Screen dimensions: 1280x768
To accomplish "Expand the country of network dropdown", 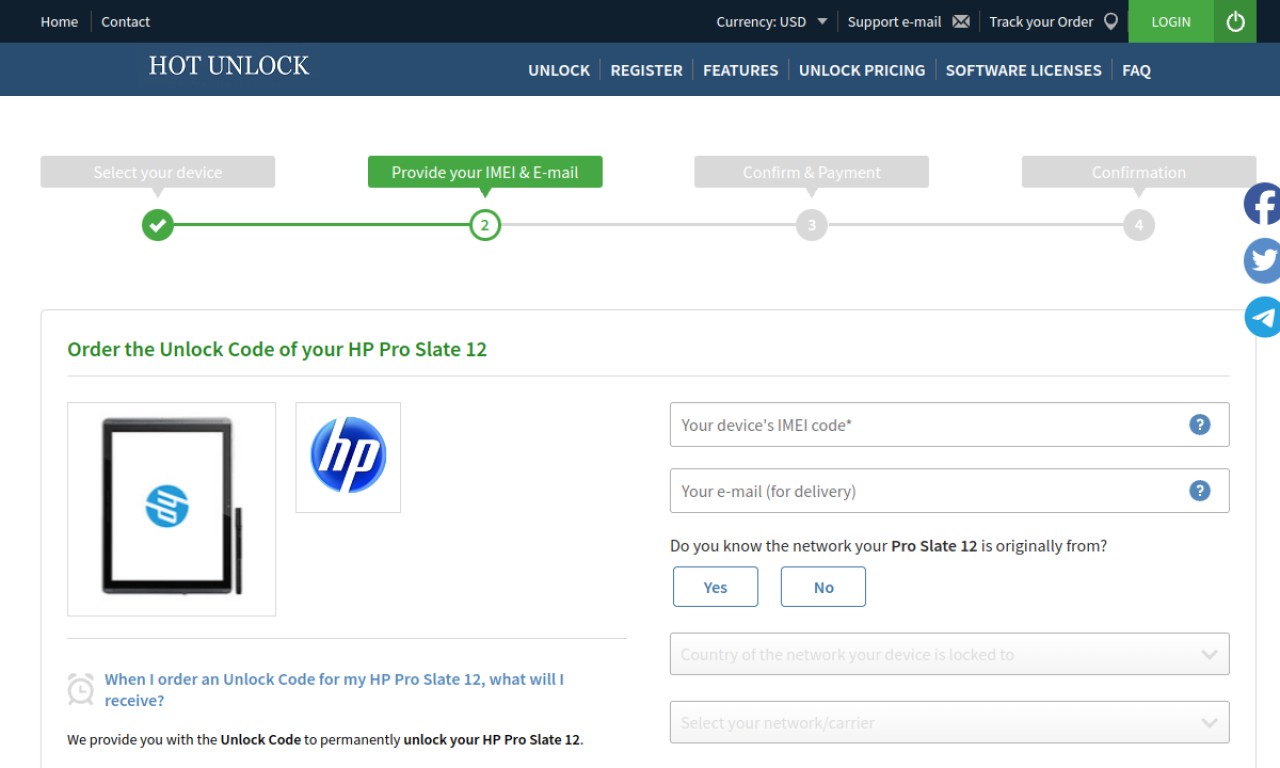I will coord(949,654).
